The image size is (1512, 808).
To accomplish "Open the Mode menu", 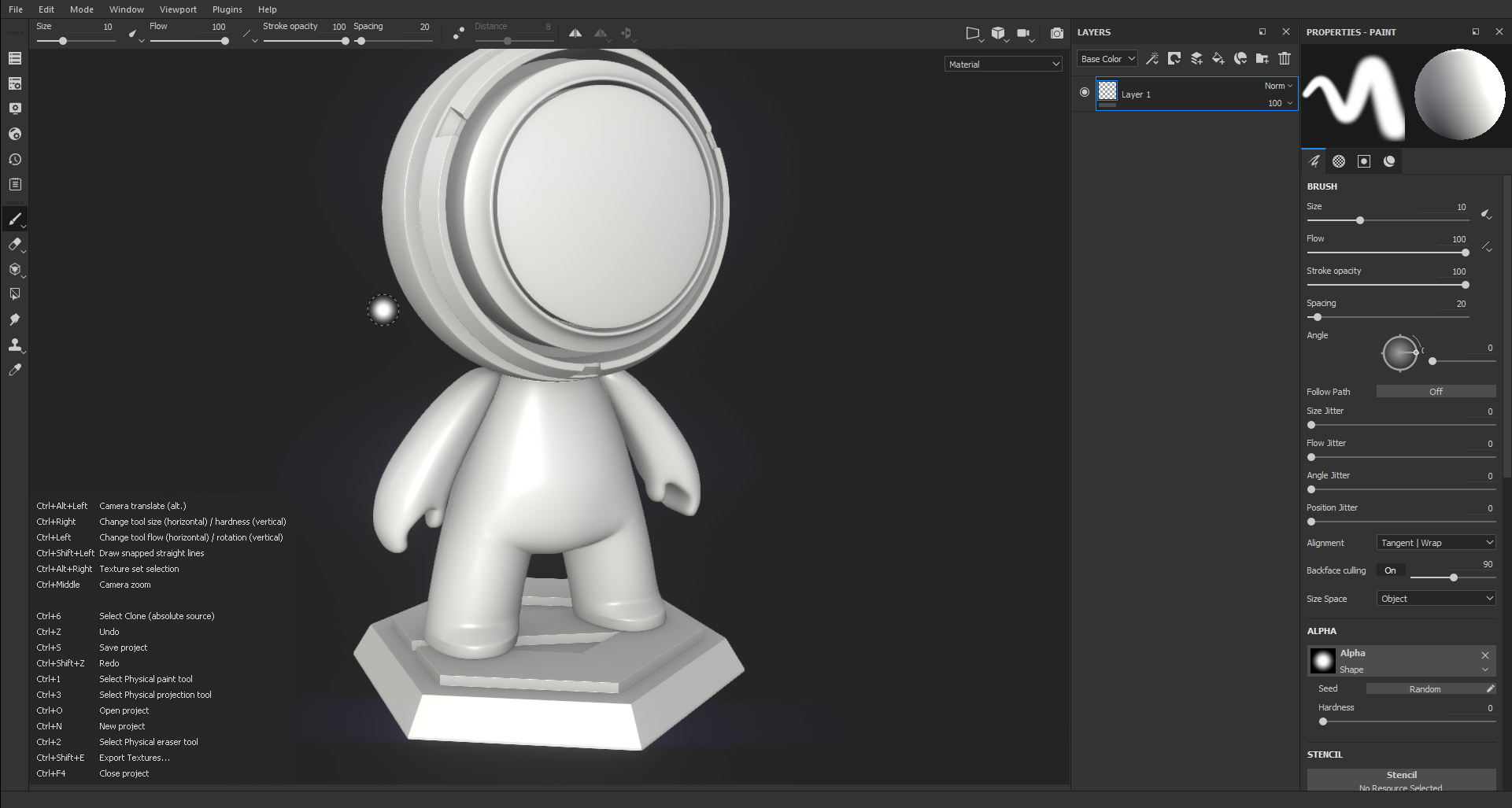I will 82,9.
